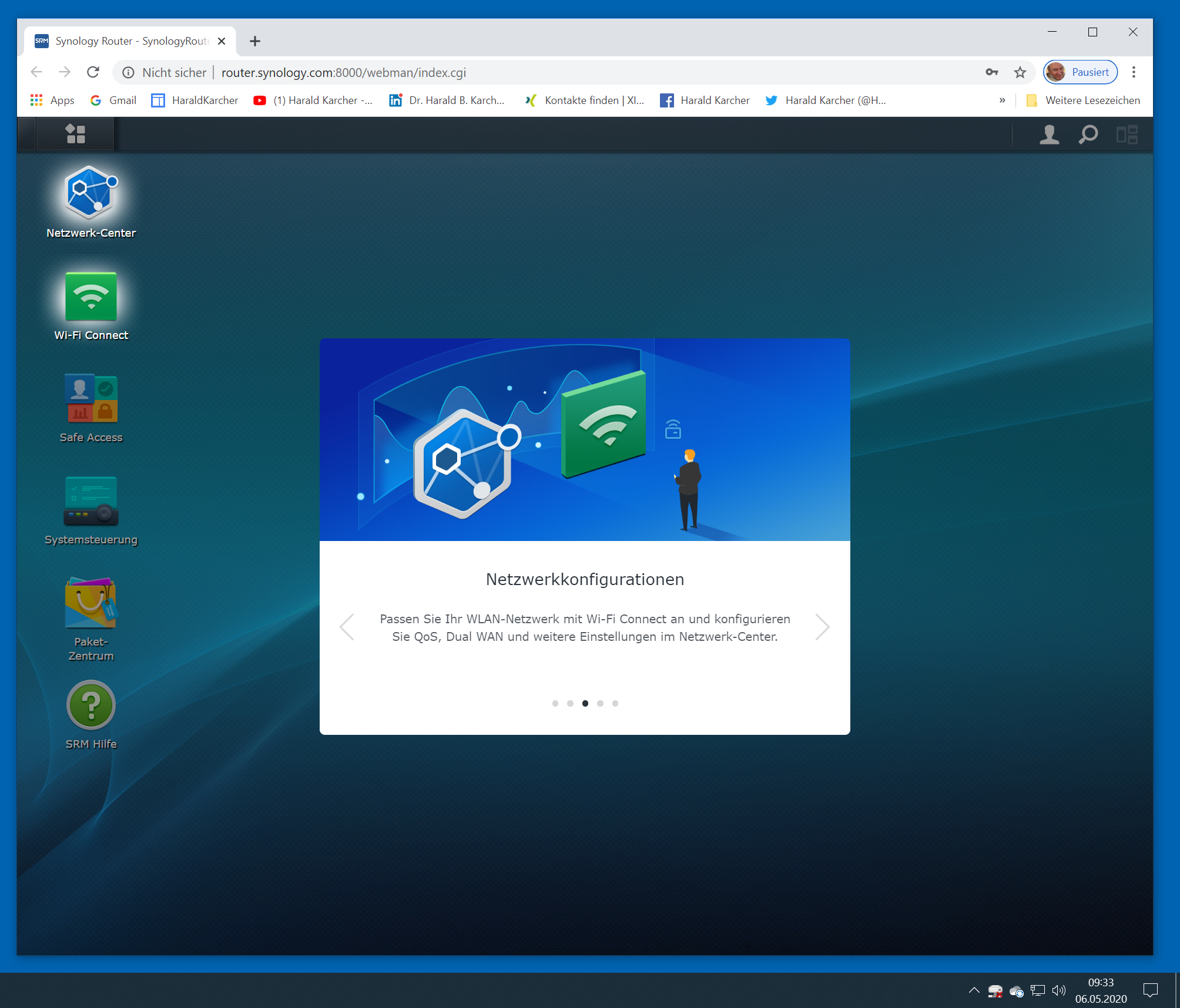Open user options person icon
1180x1008 pixels.
tap(1049, 135)
